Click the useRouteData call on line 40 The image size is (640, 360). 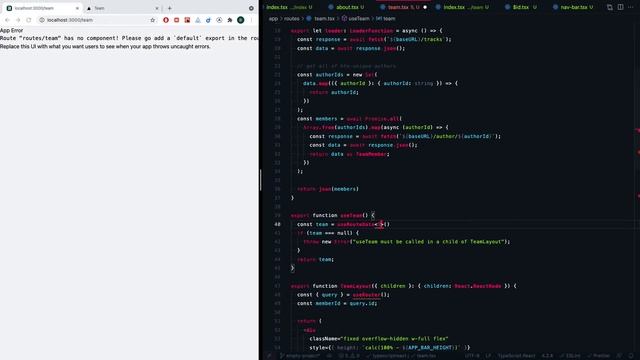pos(356,224)
